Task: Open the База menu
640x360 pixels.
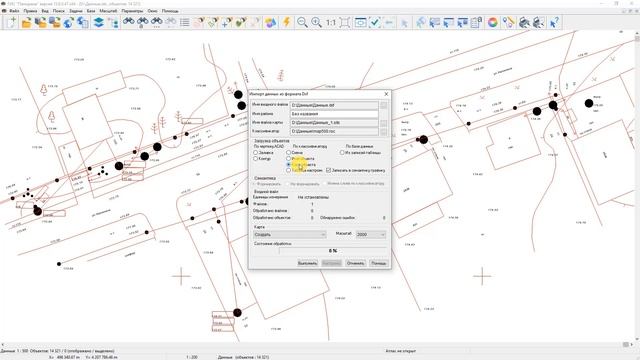Action: click(91, 11)
